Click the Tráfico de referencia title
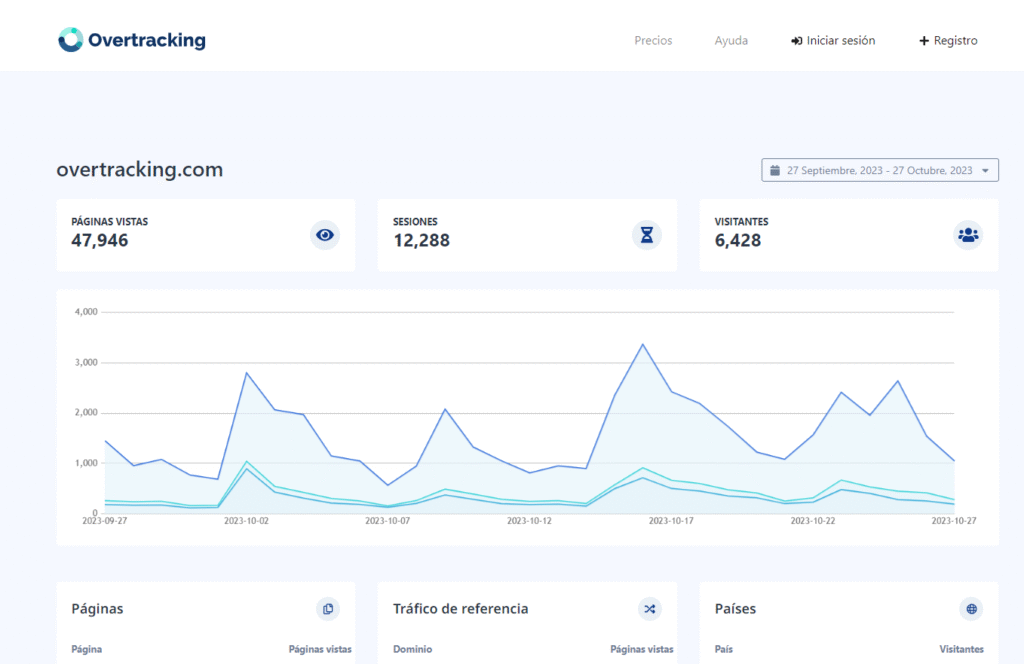The width and height of the screenshot is (1024, 664). 460,609
